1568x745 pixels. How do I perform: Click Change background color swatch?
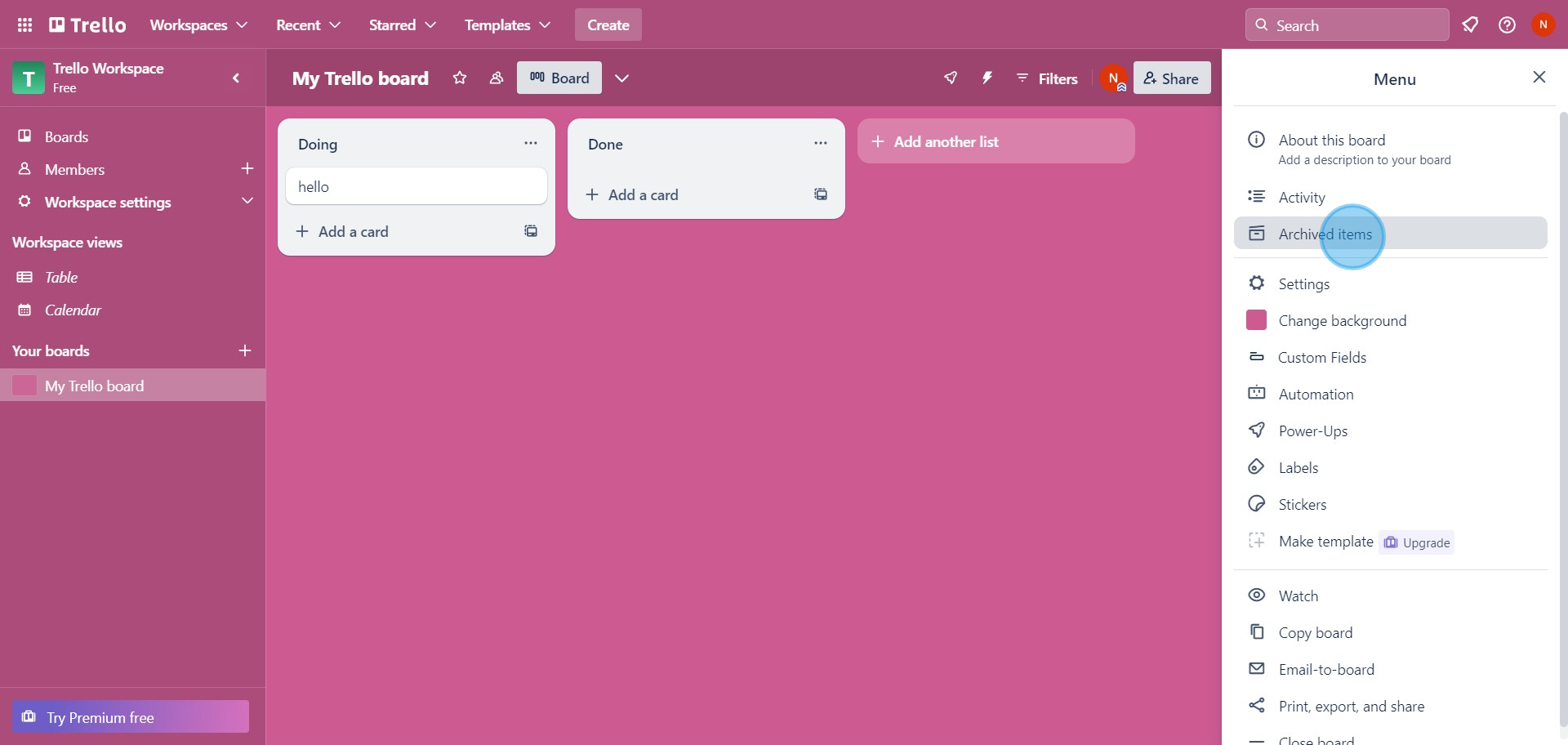[x=1256, y=320]
